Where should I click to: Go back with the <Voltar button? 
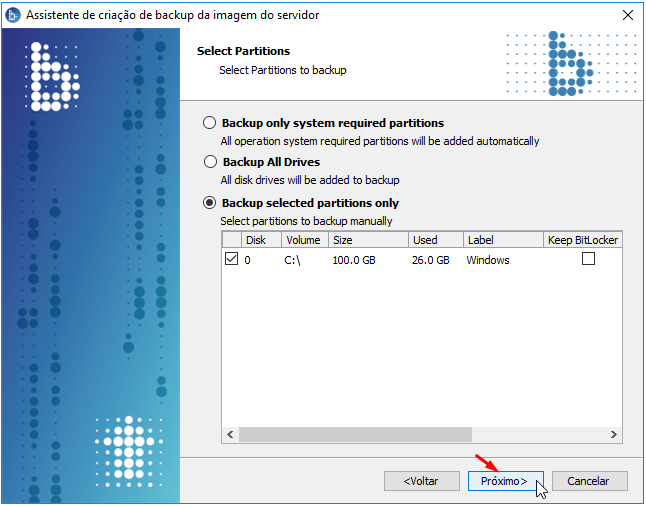click(421, 481)
